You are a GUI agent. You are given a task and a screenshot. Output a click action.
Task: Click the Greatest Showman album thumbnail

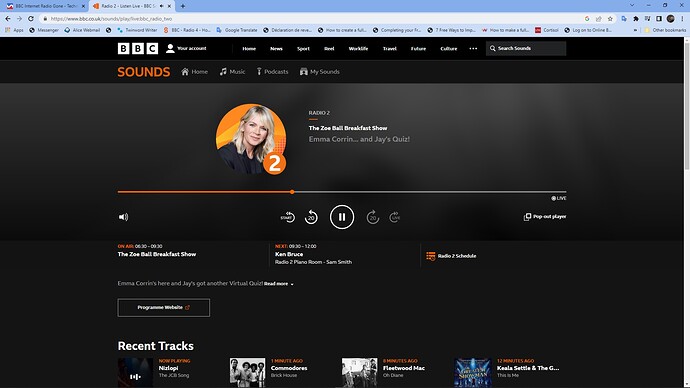tap(473, 373)
